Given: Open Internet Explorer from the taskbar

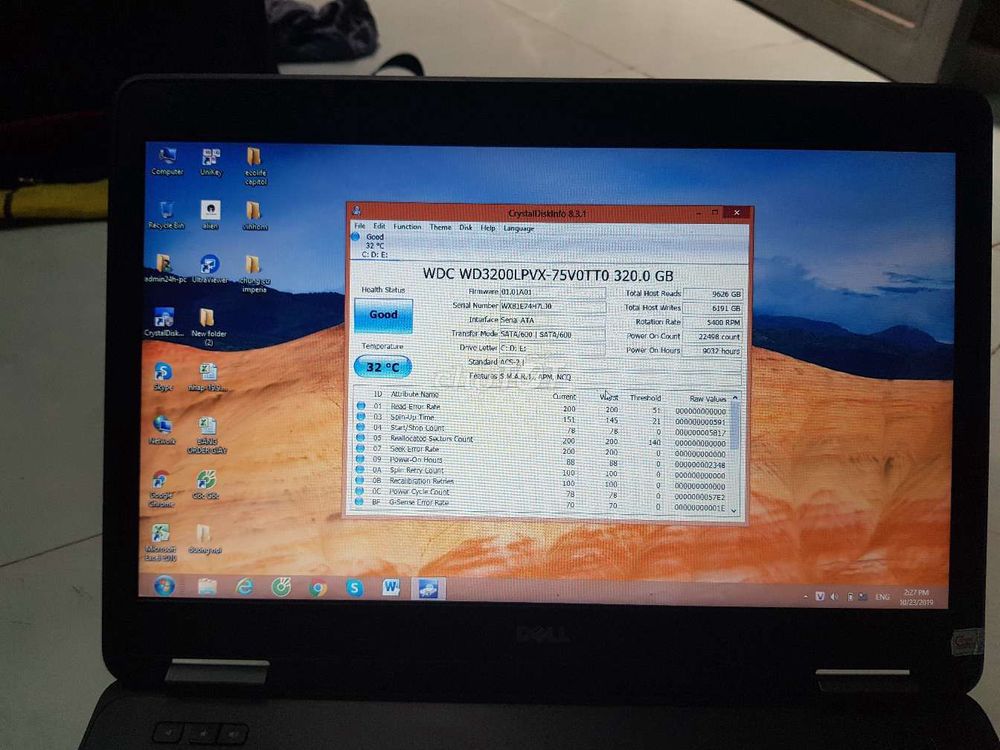Looking at the screenshot, I should click(244, 587).
